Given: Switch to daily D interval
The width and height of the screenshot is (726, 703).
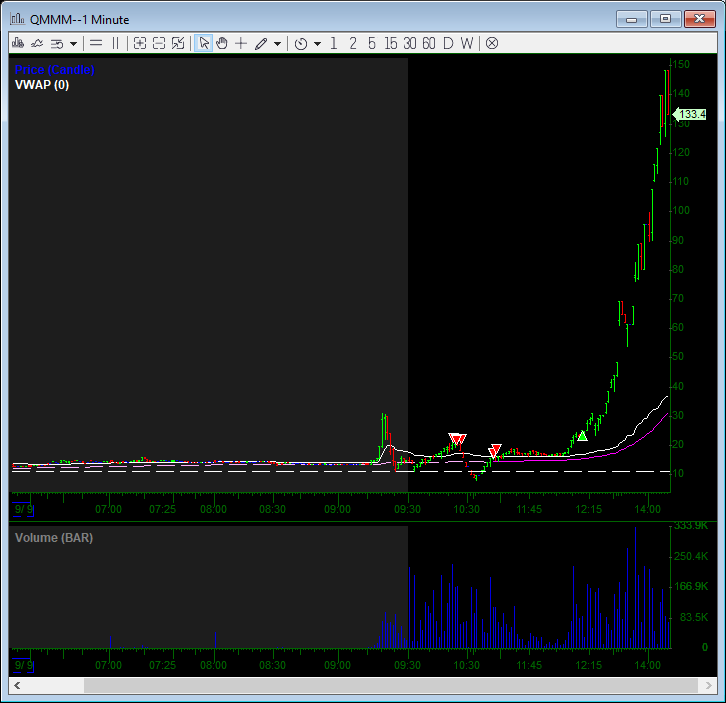Looking at the screenshot, I should [448, 44].
